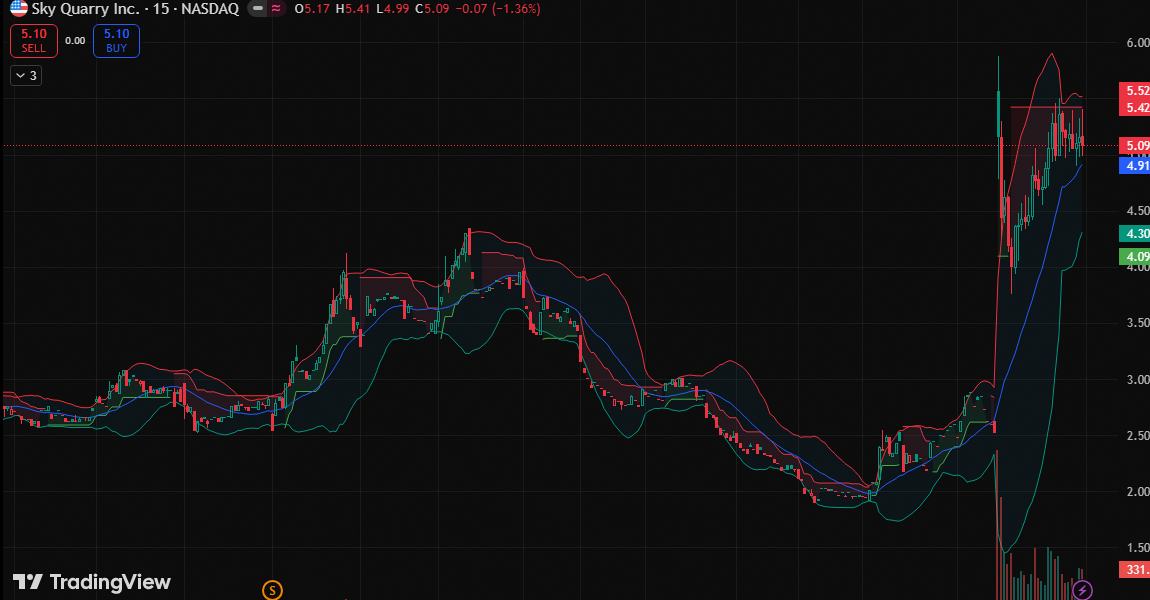The width and height of the screenshot is (1150, 600).
Task: Click the 0.00 spread value
Action: (75, 41)
